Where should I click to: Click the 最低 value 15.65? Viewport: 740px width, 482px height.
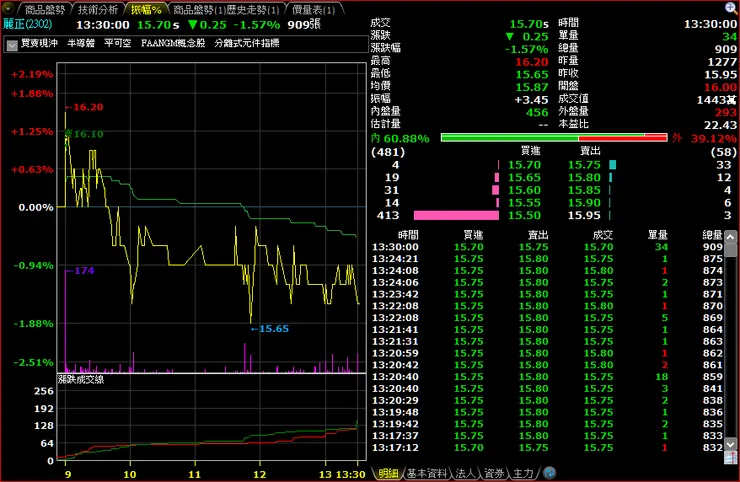(x=531, y=75)
